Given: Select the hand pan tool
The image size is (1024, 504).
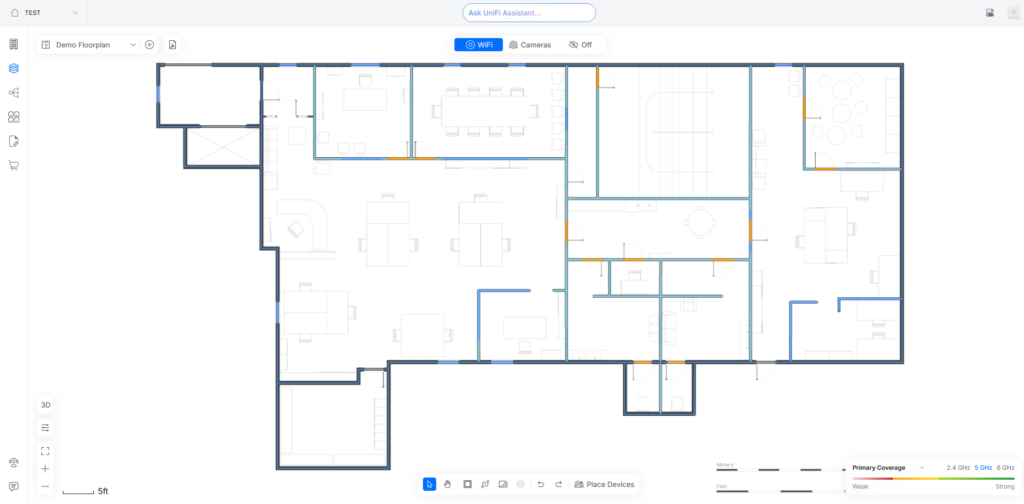Looking at the screenshot, I should click(447, 484).
